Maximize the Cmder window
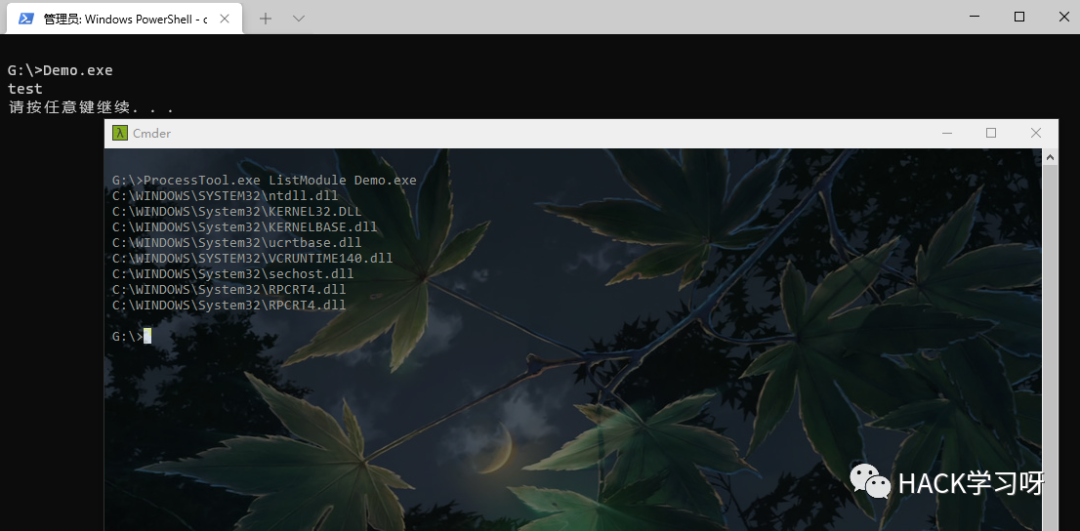 991,133
